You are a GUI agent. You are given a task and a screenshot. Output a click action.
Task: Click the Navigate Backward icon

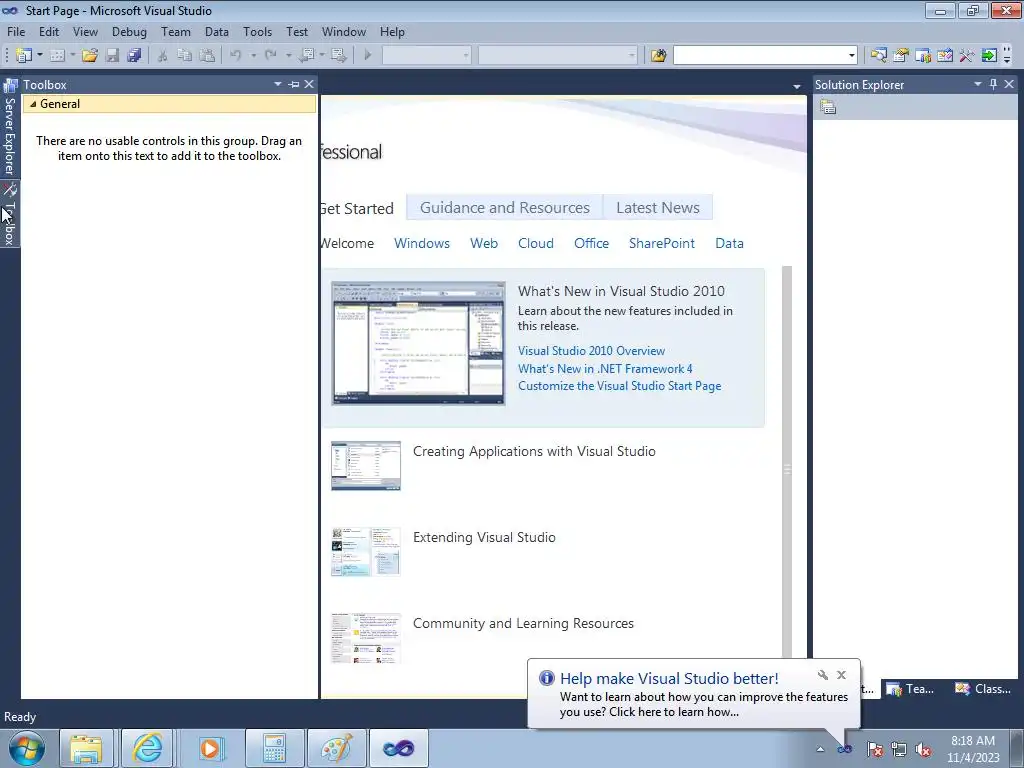point(306,56)
